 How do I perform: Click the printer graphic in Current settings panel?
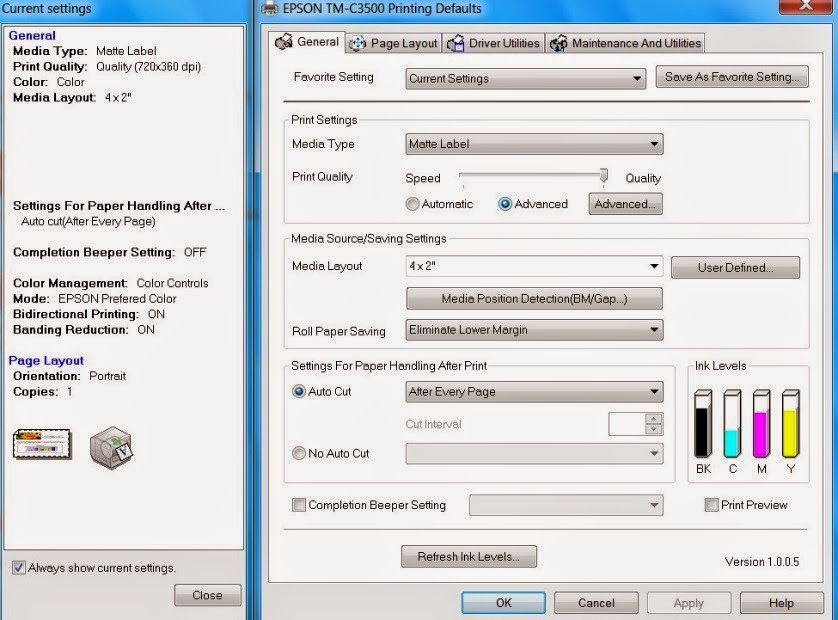coord(110,444)
